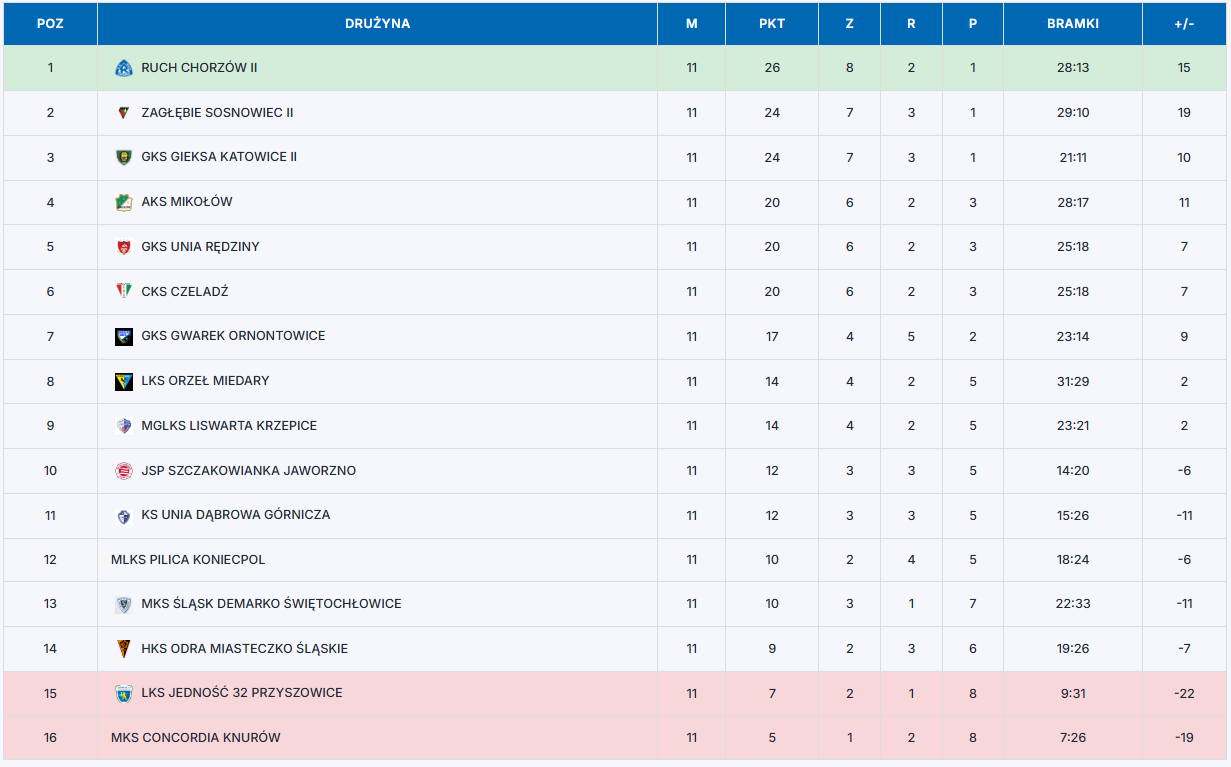Click the BRAMKI column header

coord(1073,24)
